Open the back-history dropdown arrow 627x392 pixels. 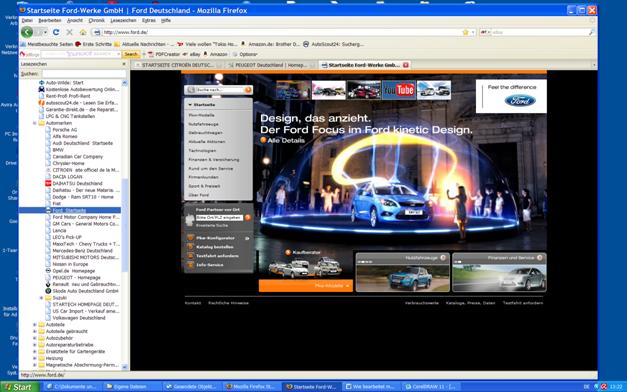45,32
